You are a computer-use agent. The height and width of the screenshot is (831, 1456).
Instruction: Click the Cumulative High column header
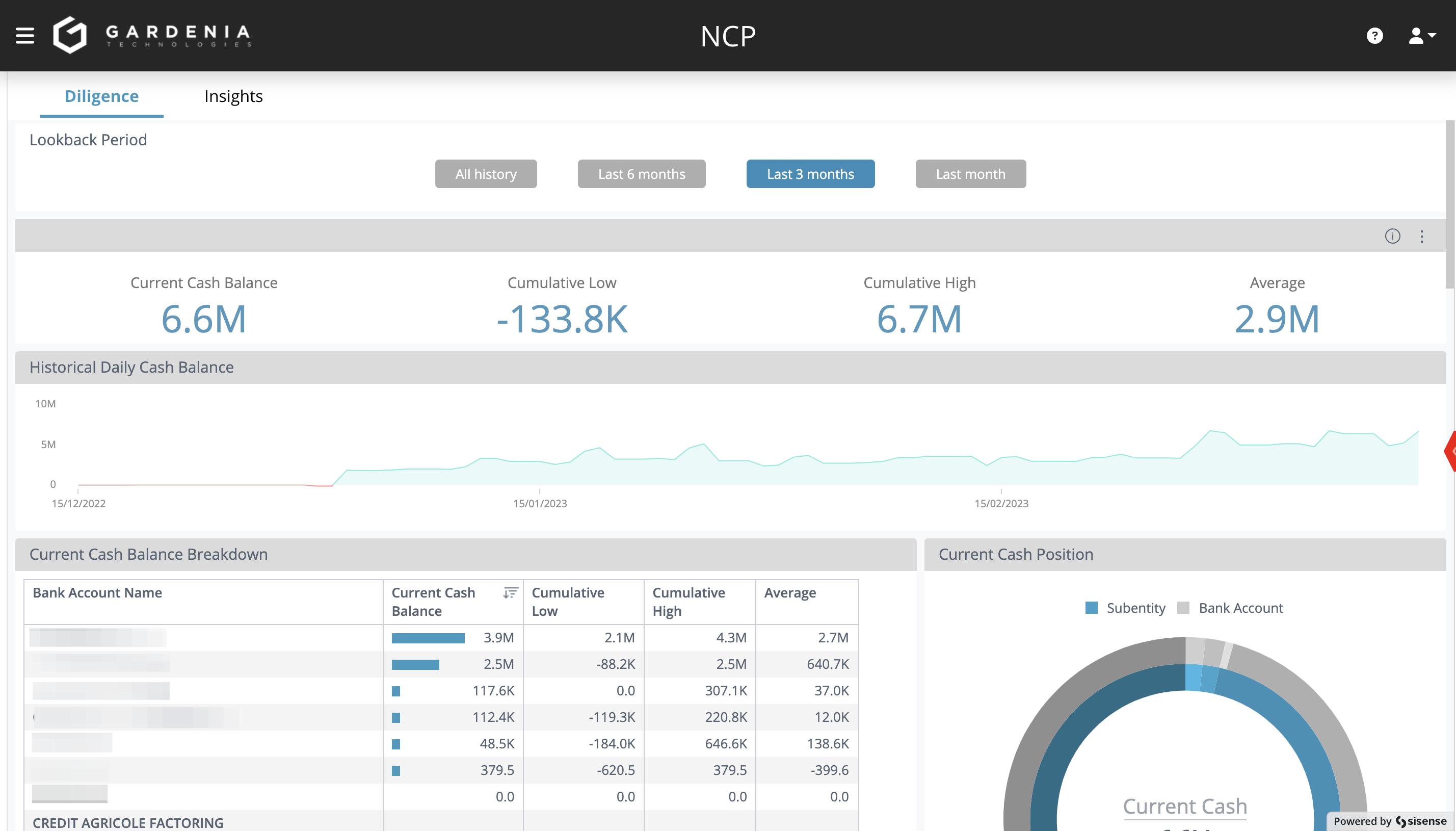tap(700, 602)
